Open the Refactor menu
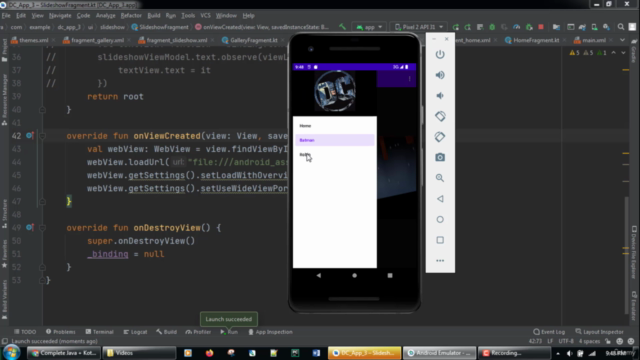 pyautogui.click(x=131, y=16)
